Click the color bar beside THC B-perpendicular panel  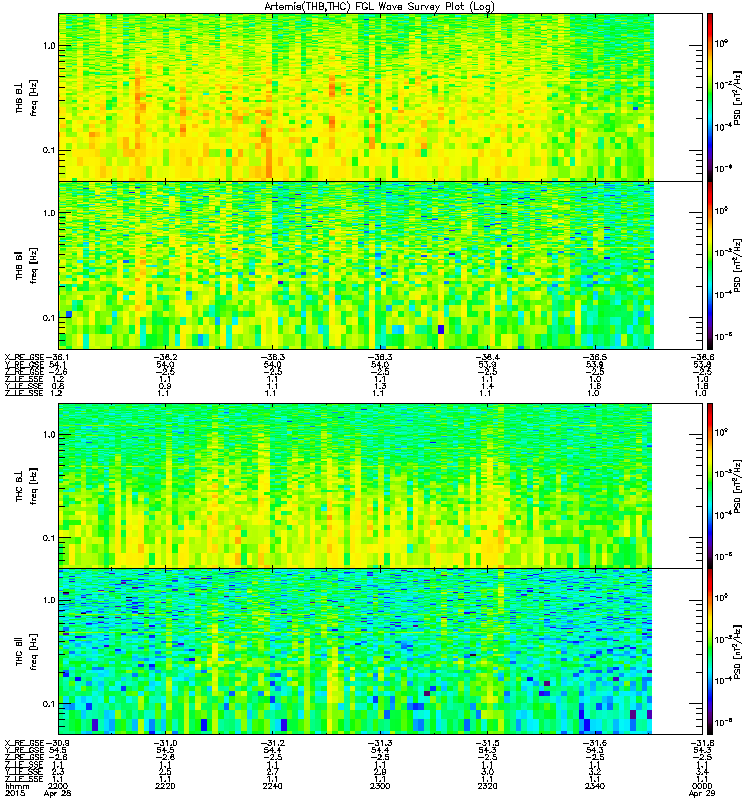point(710,485)
